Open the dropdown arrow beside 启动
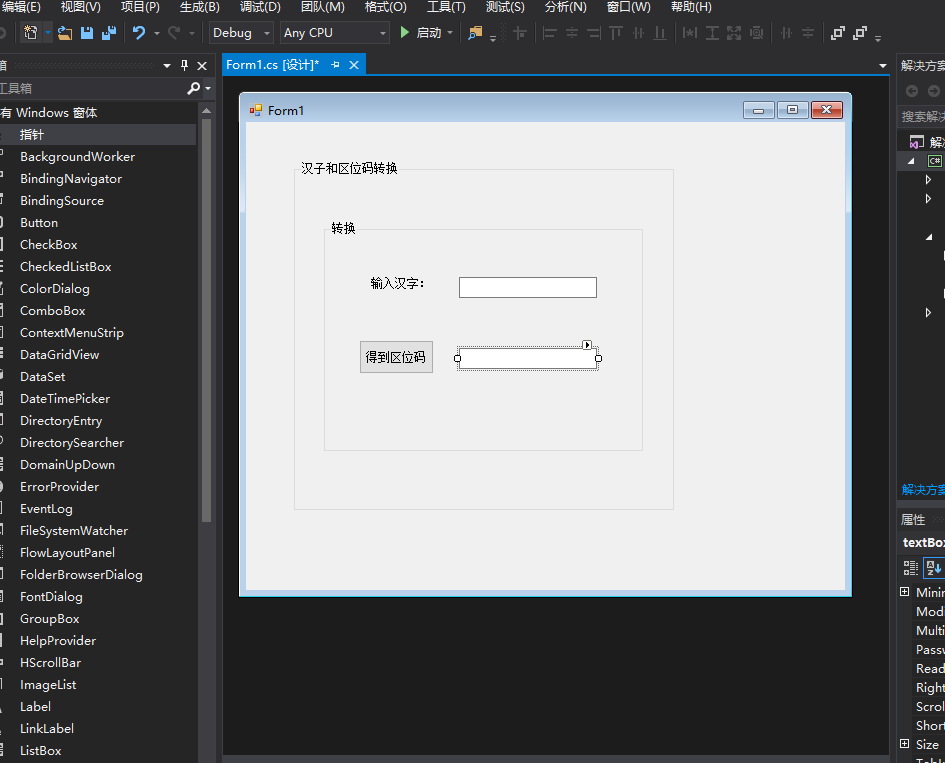 (x=450, y=33)
